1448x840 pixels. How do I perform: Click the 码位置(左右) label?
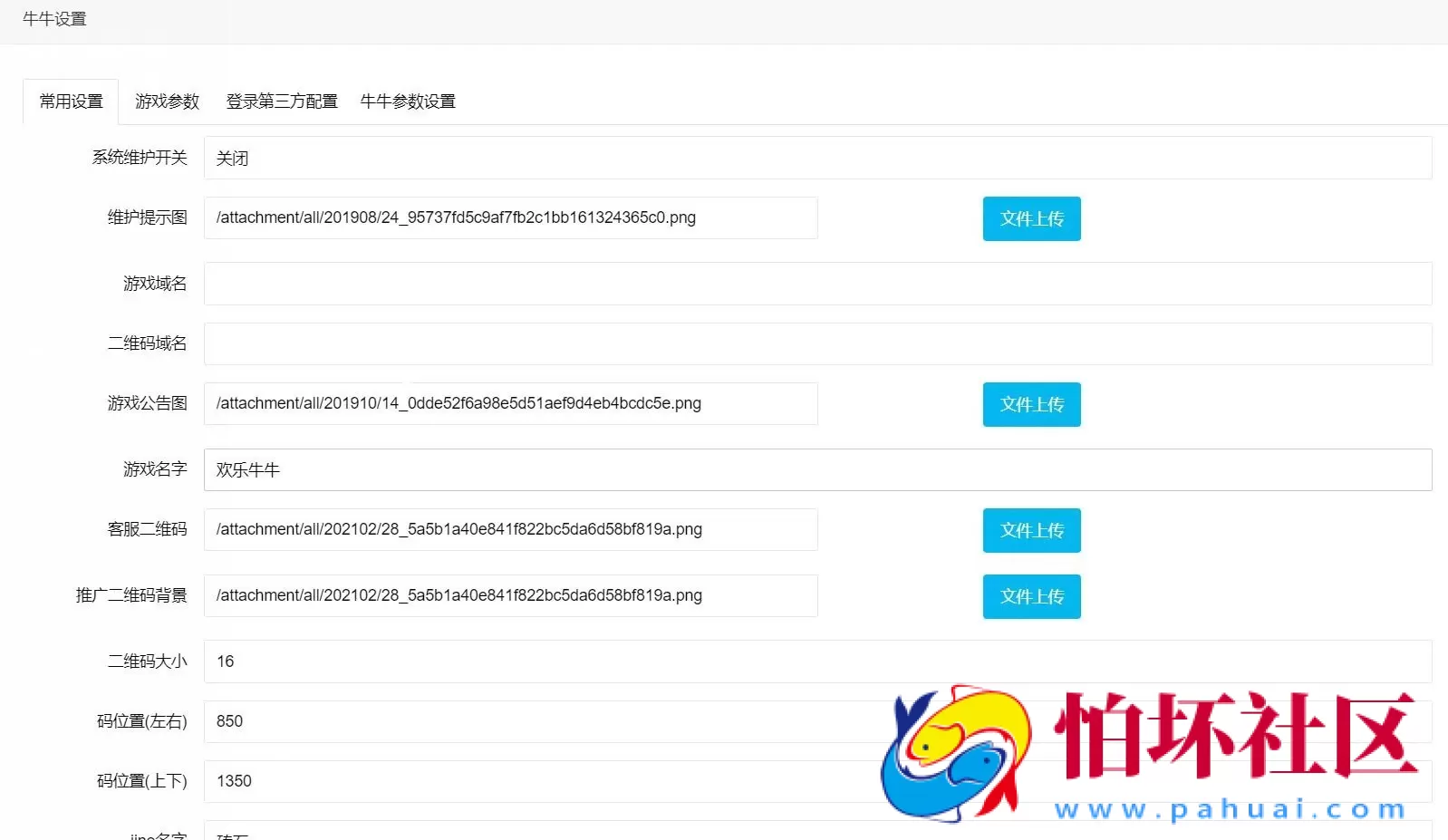point(142,721)
